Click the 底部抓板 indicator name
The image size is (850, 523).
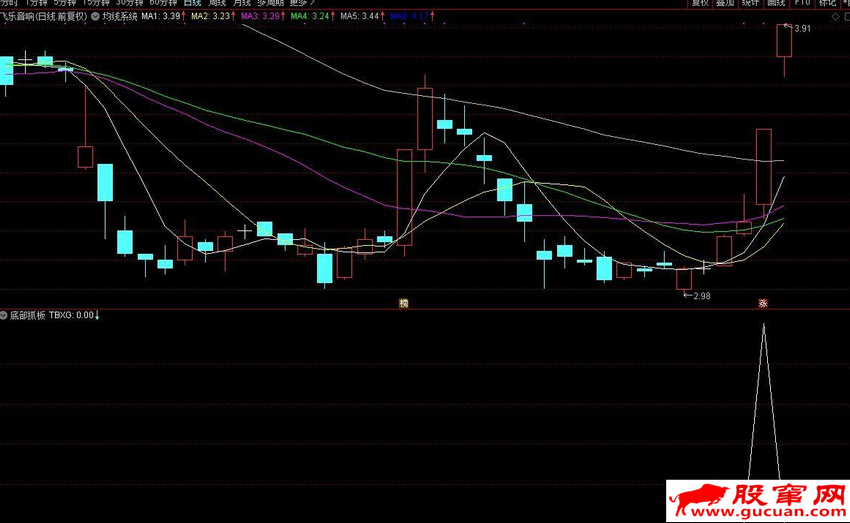[x=28, y=315]
